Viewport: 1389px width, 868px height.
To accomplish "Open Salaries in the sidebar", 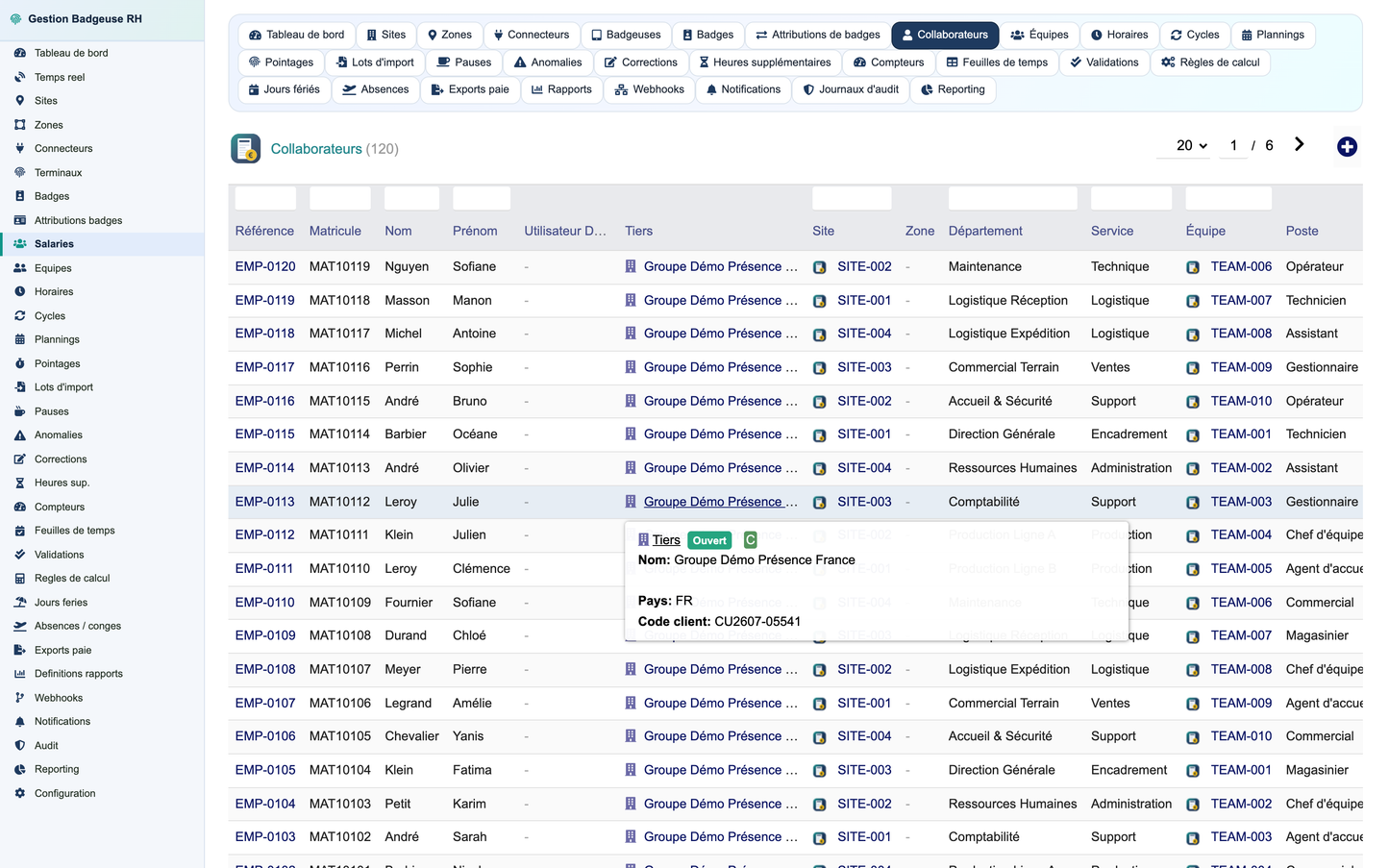I will point(102,244).
